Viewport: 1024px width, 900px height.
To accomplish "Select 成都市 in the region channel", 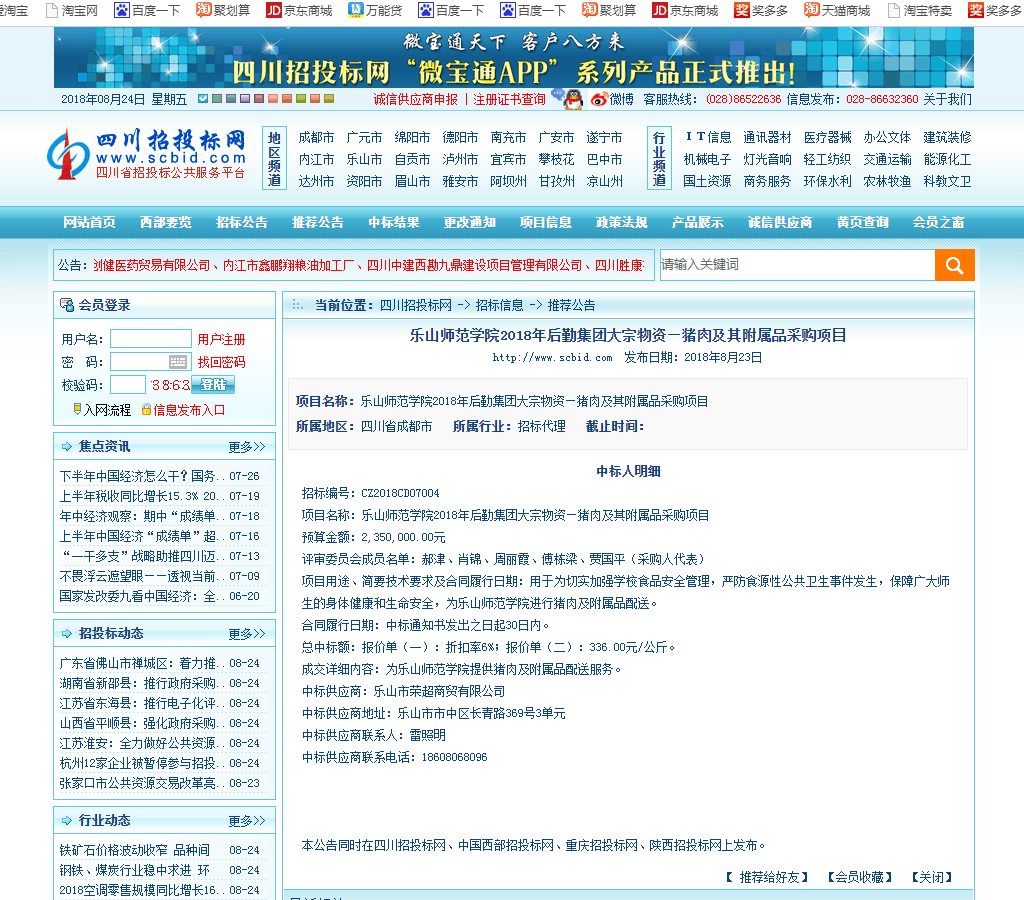I will point(316,138).
